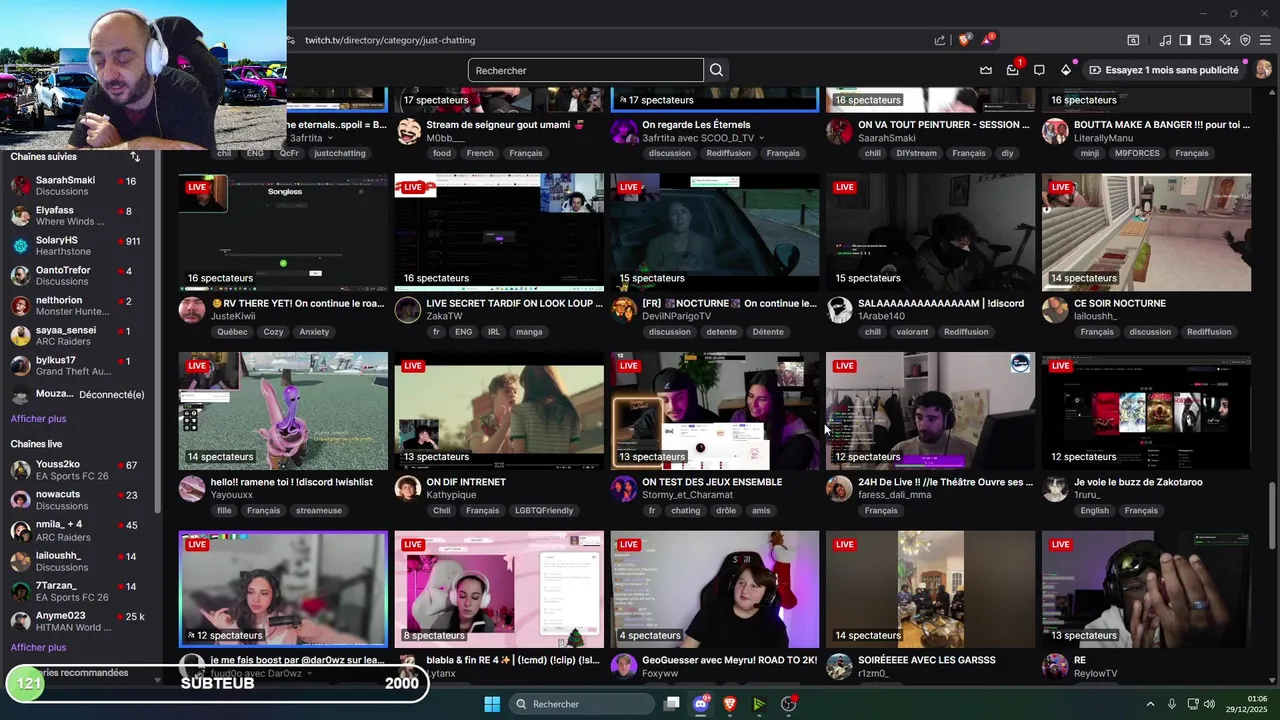This screenshot has width=1280, height=720.
Task: Open Je vole le buzz de Zakotaroo title
Action: coord(1138,482)
